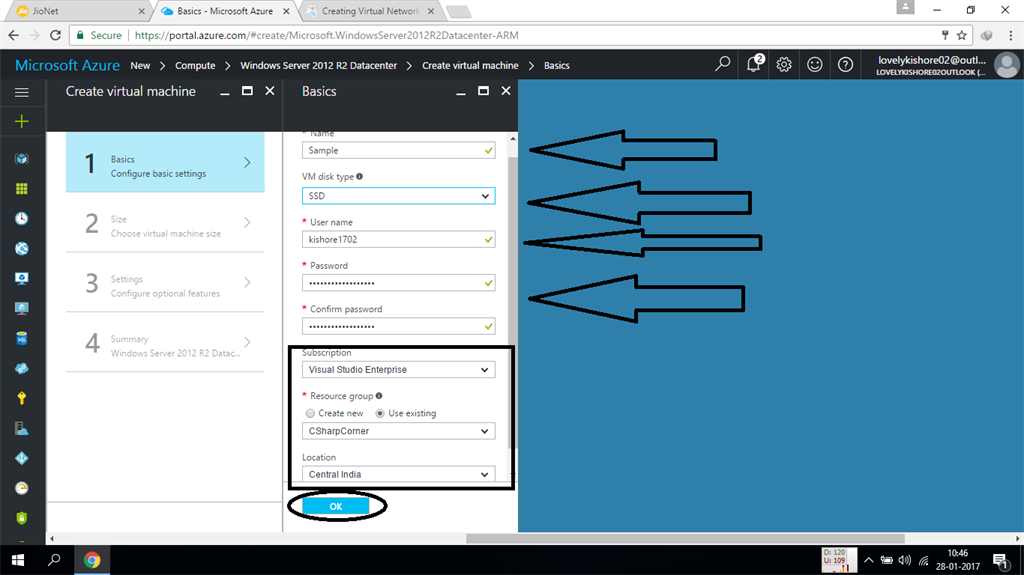The image size is (1024, 575).
Task: Click the feedback smiley icon
Action: [x=814, y=64]
